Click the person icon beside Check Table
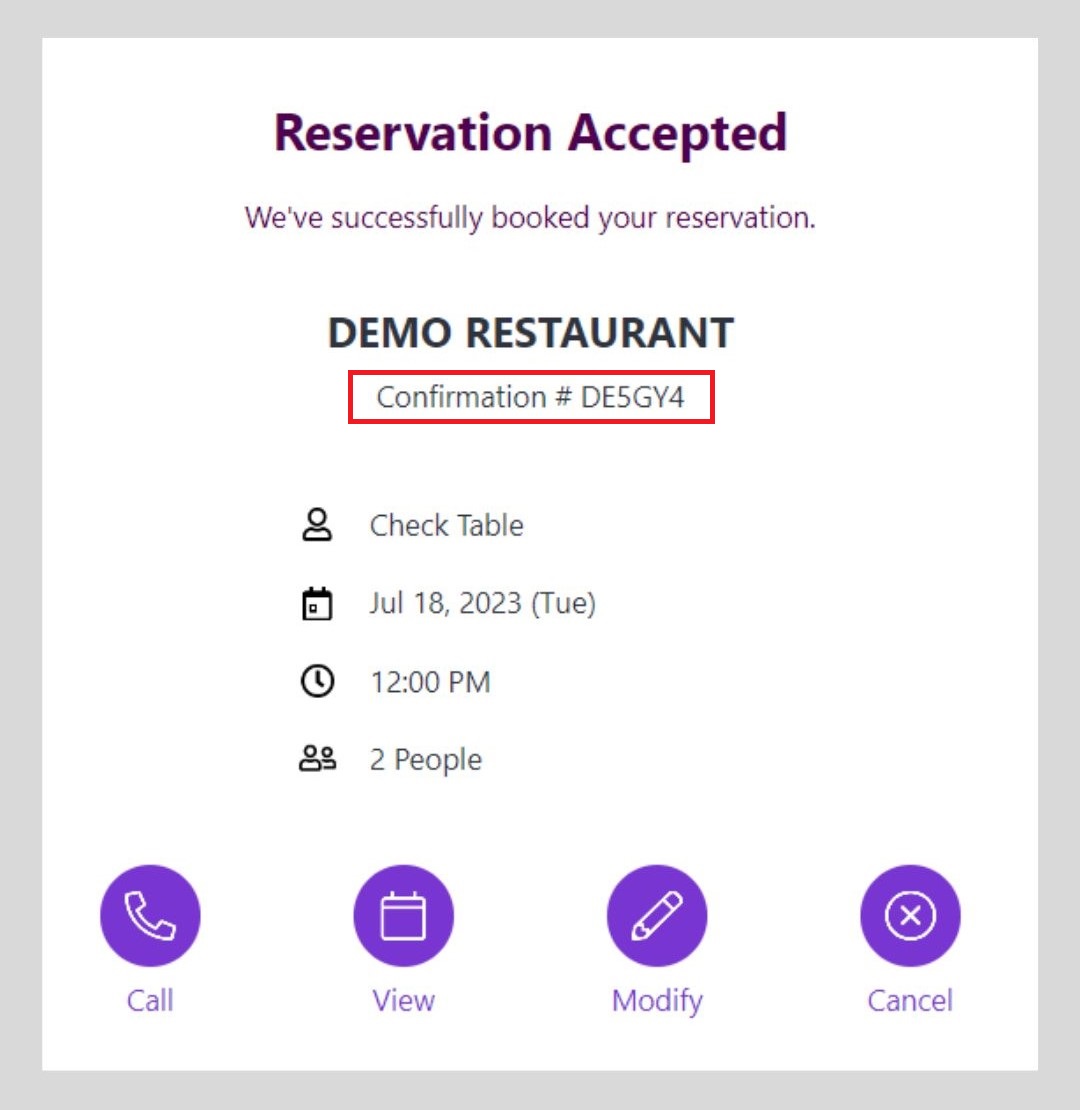Image resolution: width=1080 pixels, height=1110 pixels. [317, 525]
